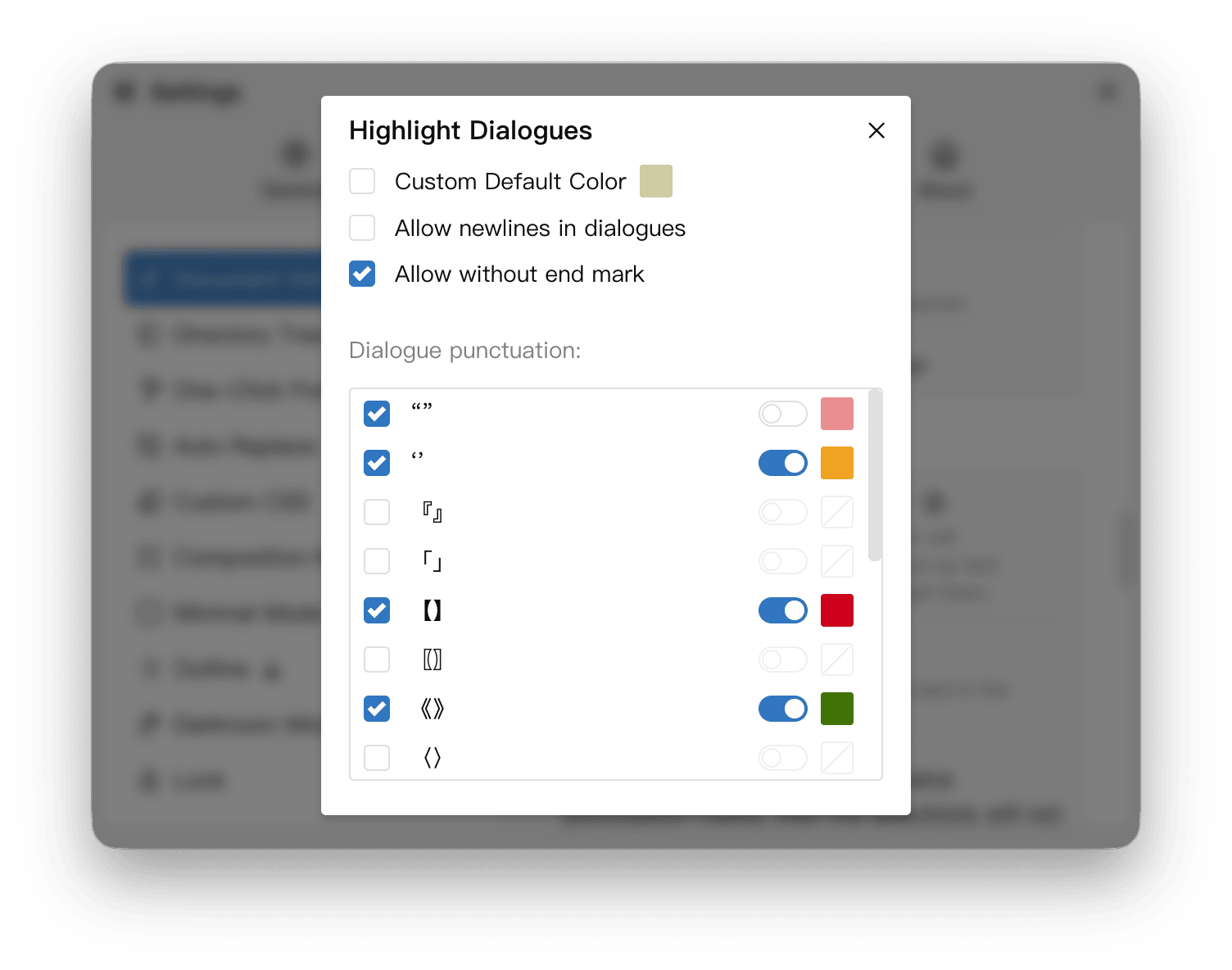Enable the Custom Default Color checkbox

coord(362,181)
